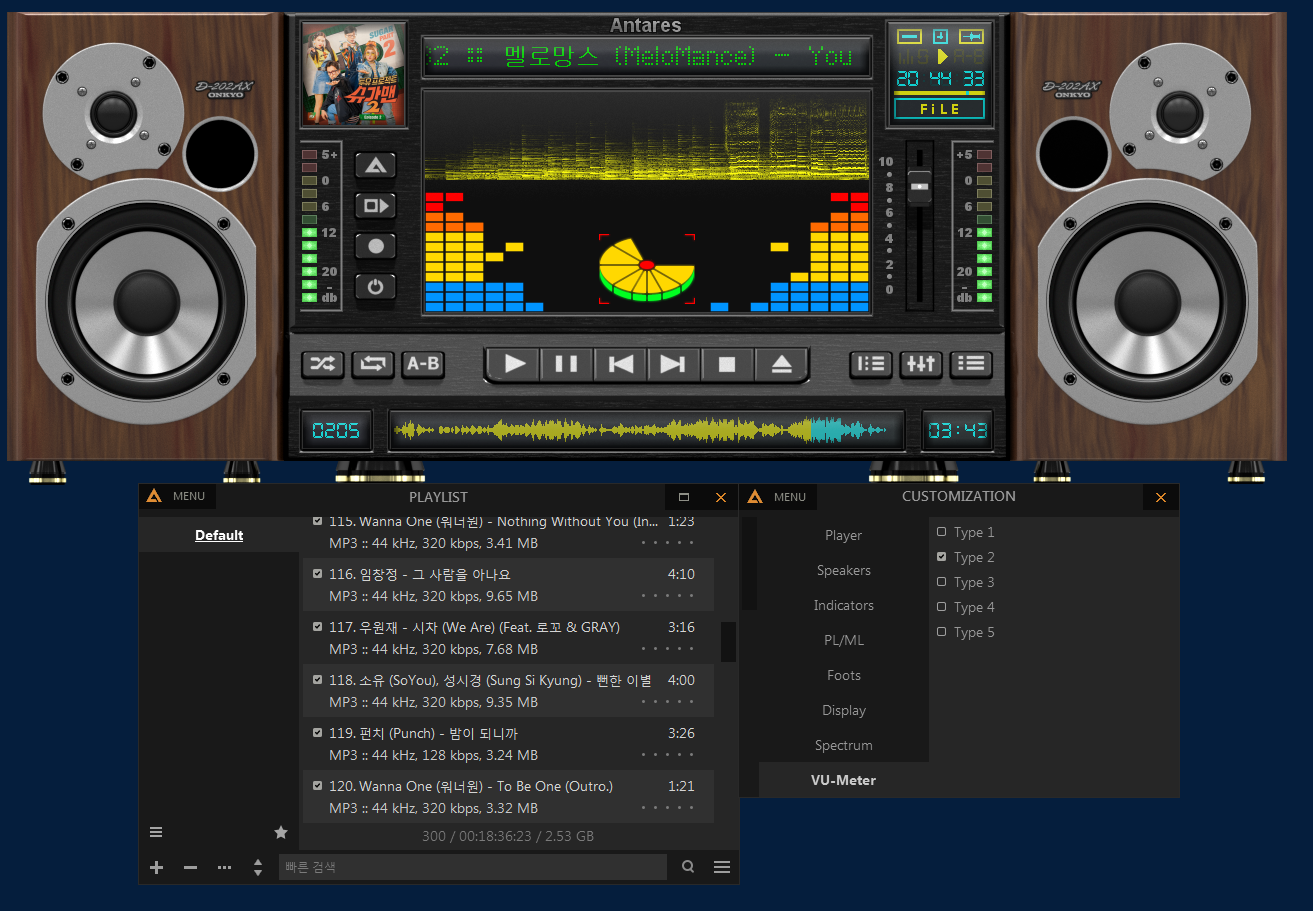Image resolution: width=1313 pixels, height=911 pixels.
Task: Click the power button on the player
Action: (x=375, y=287)
